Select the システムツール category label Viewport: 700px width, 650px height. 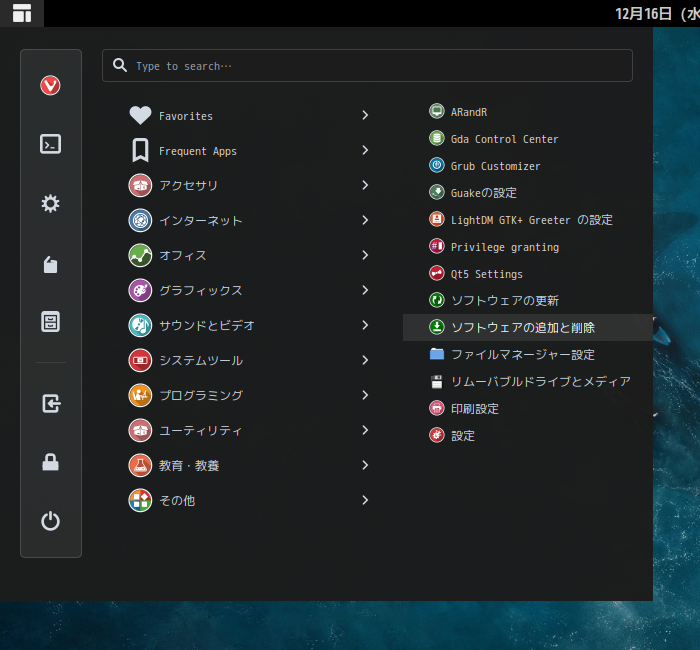(201, 360)
